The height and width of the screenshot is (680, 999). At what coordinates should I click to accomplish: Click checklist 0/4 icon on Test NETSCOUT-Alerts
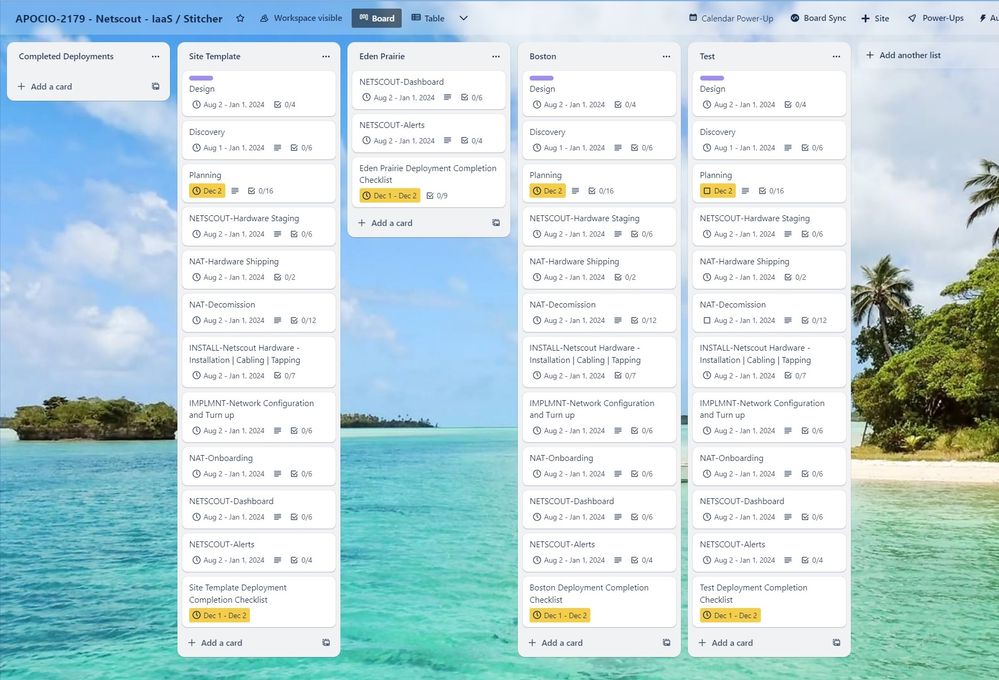pyautogui.click(x=805, y=560)
